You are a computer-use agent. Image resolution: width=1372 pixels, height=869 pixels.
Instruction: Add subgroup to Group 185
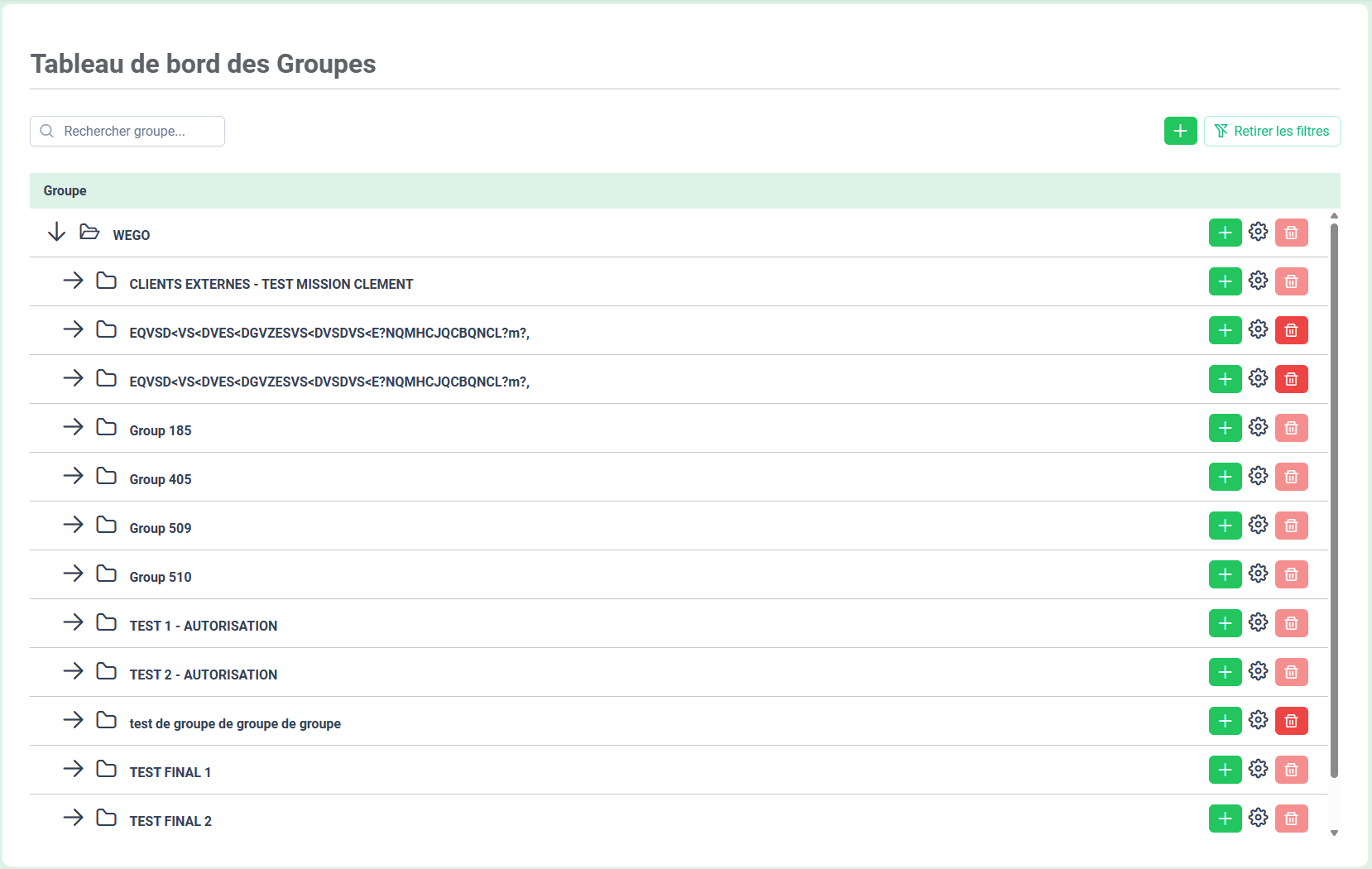click(1225, 428)
